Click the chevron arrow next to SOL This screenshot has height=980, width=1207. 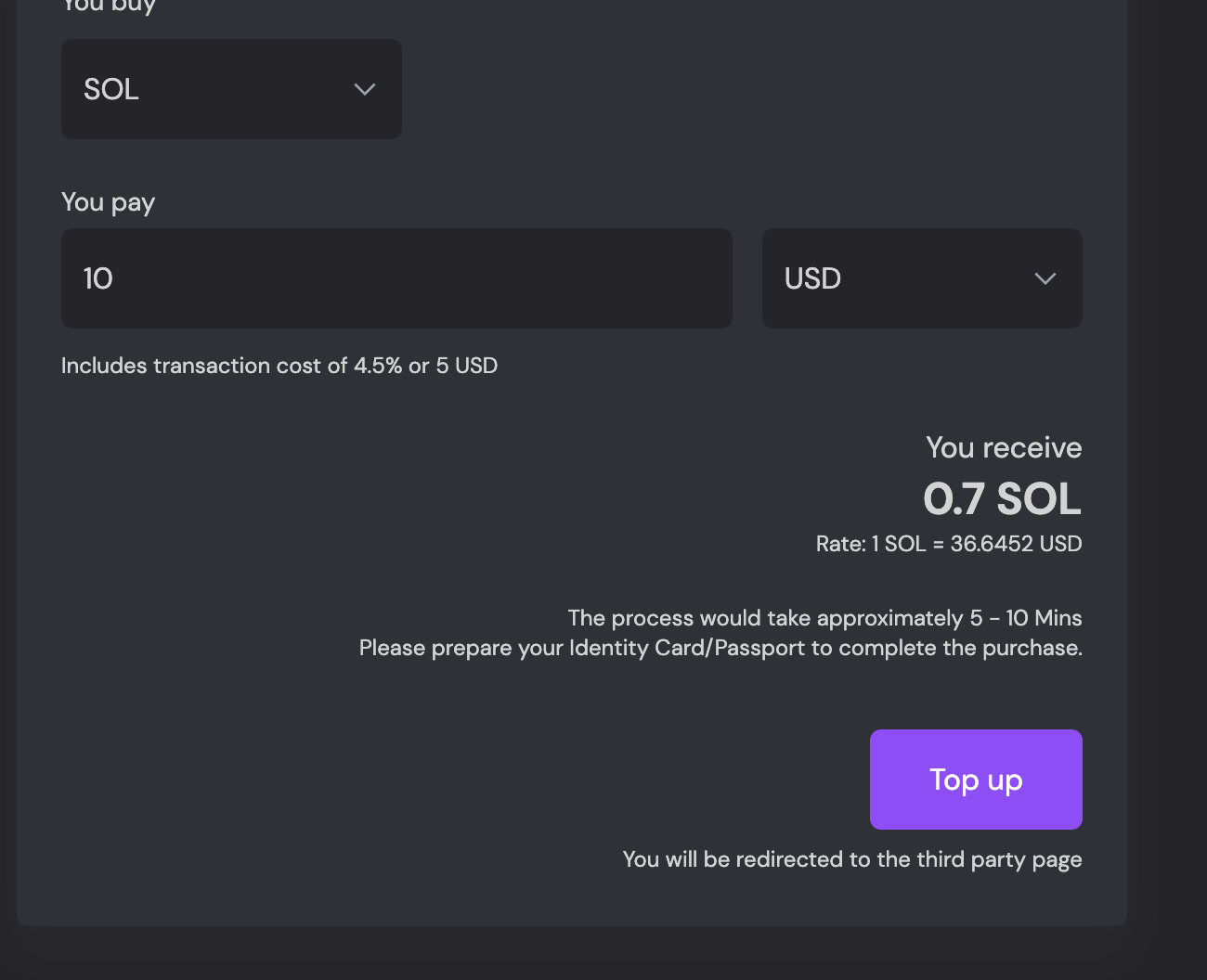click(x=364, y=89)
